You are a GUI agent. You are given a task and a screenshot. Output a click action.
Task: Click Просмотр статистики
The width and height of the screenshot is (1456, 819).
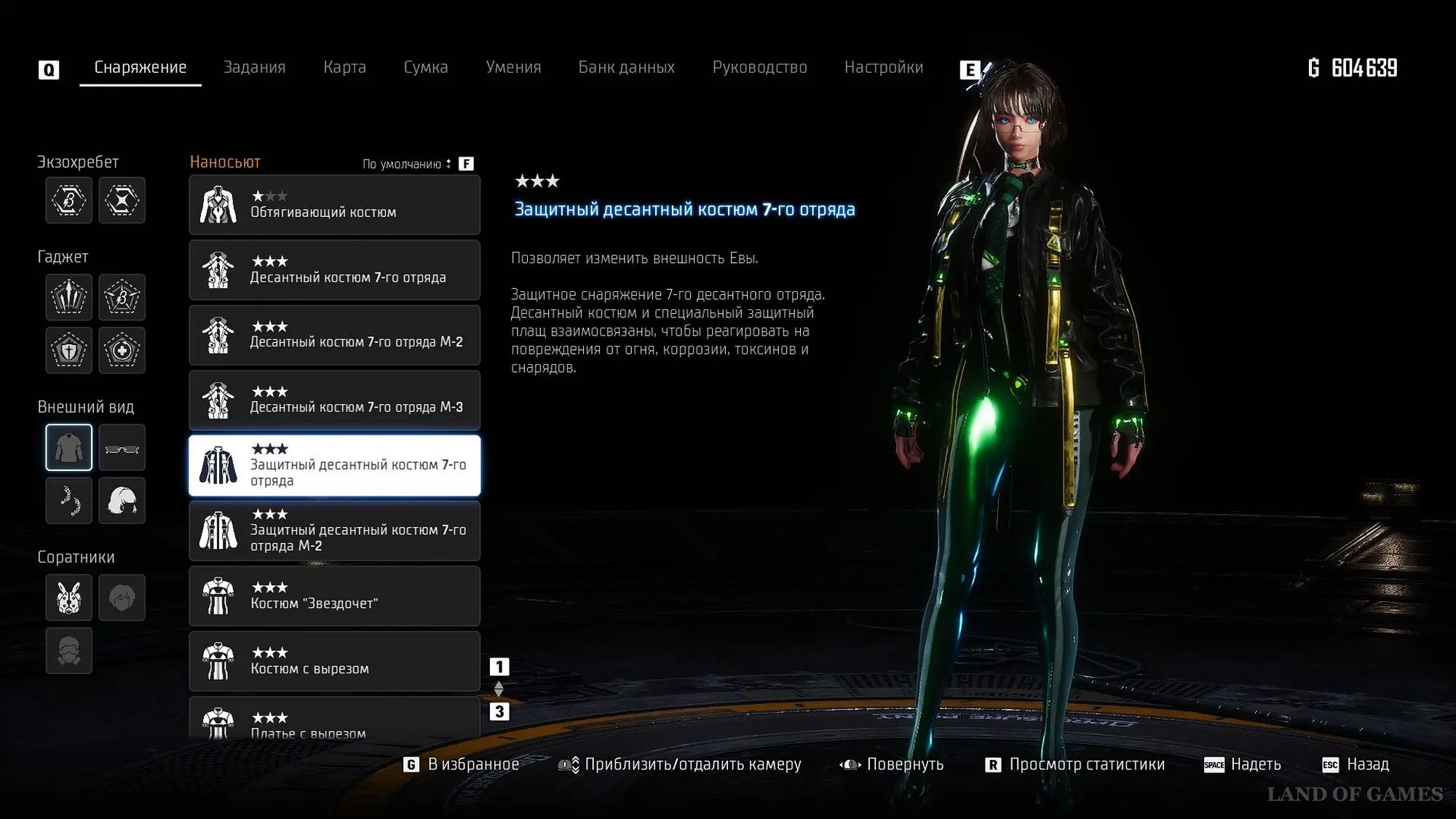pos(1087,764)
